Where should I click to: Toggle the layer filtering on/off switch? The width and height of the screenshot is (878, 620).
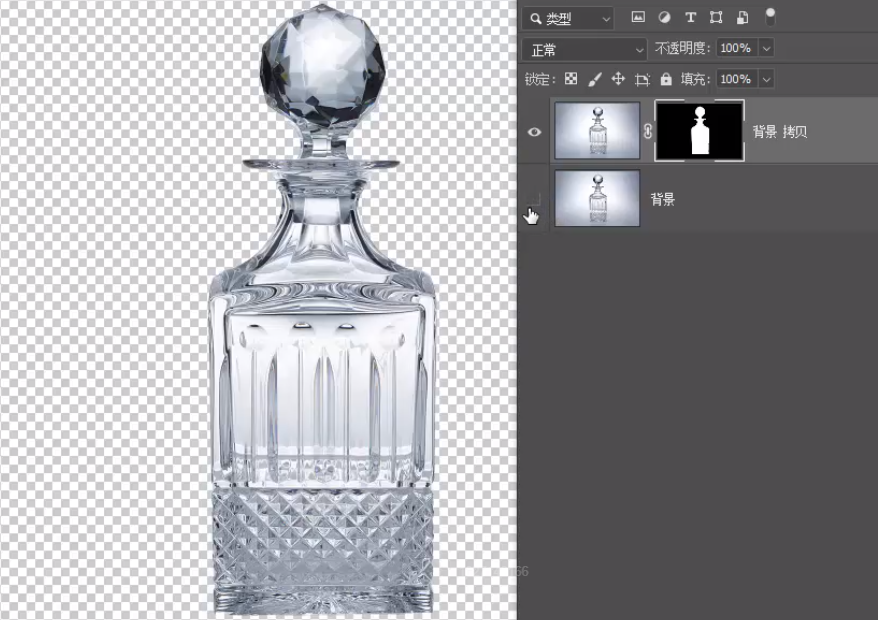[x=770, y=16]
